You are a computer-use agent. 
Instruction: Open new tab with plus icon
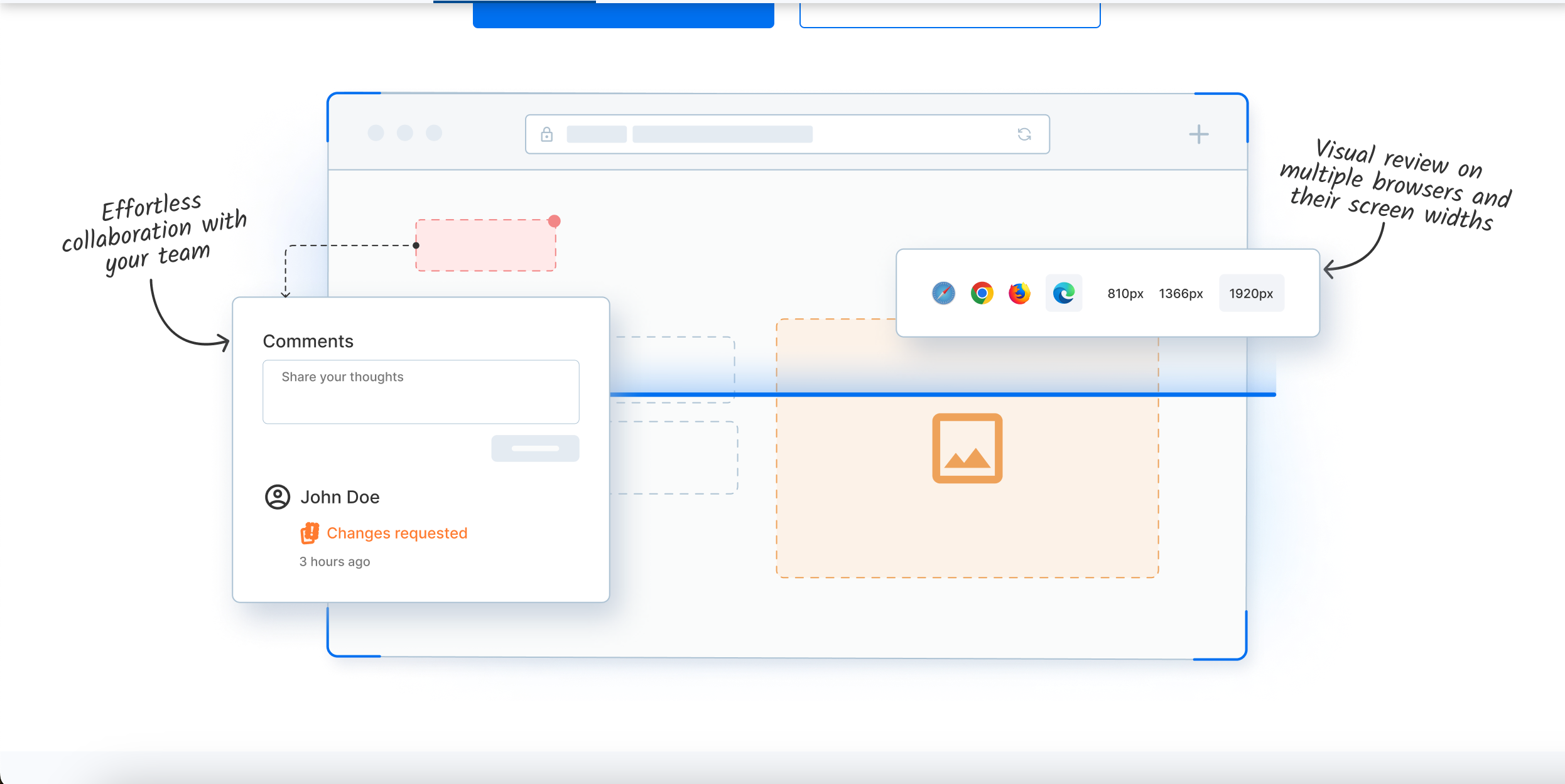[x=1198, y=134]
